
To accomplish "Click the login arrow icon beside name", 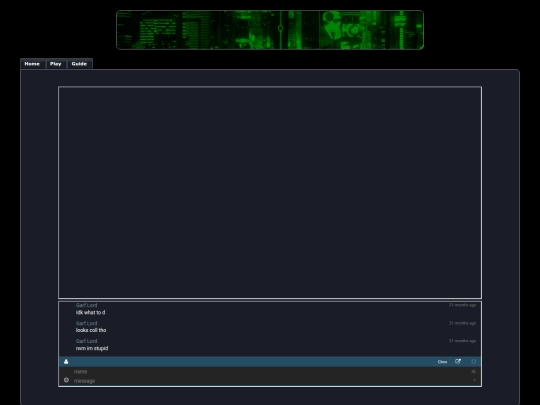I will [474, 371].
